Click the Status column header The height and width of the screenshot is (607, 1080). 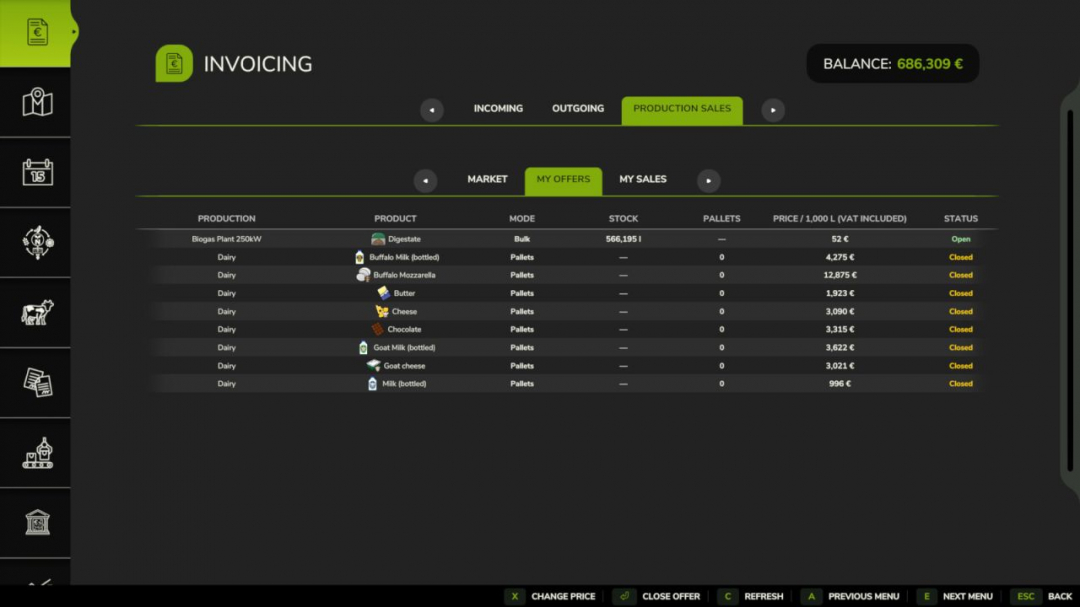pyautogui.click(x=960, y=218)
